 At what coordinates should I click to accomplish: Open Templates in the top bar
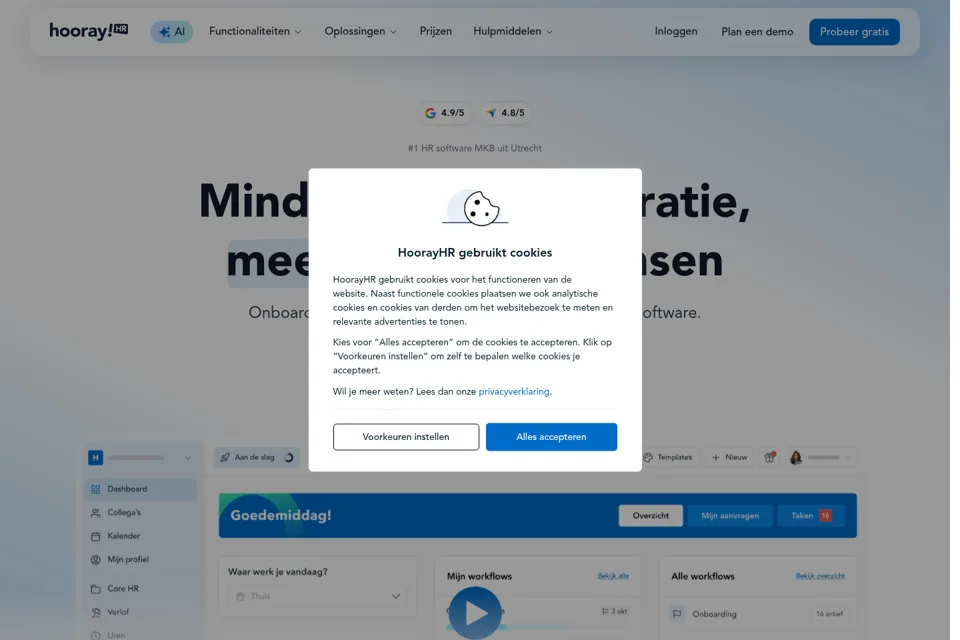(x=667, y=457)
